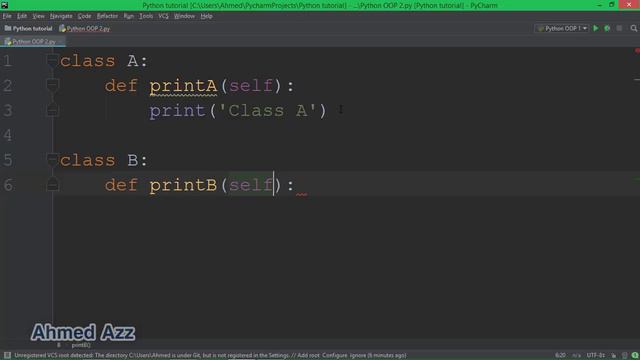The image size is (640, 360).
Task: Open the Edit menu
Action: (22, 16)
